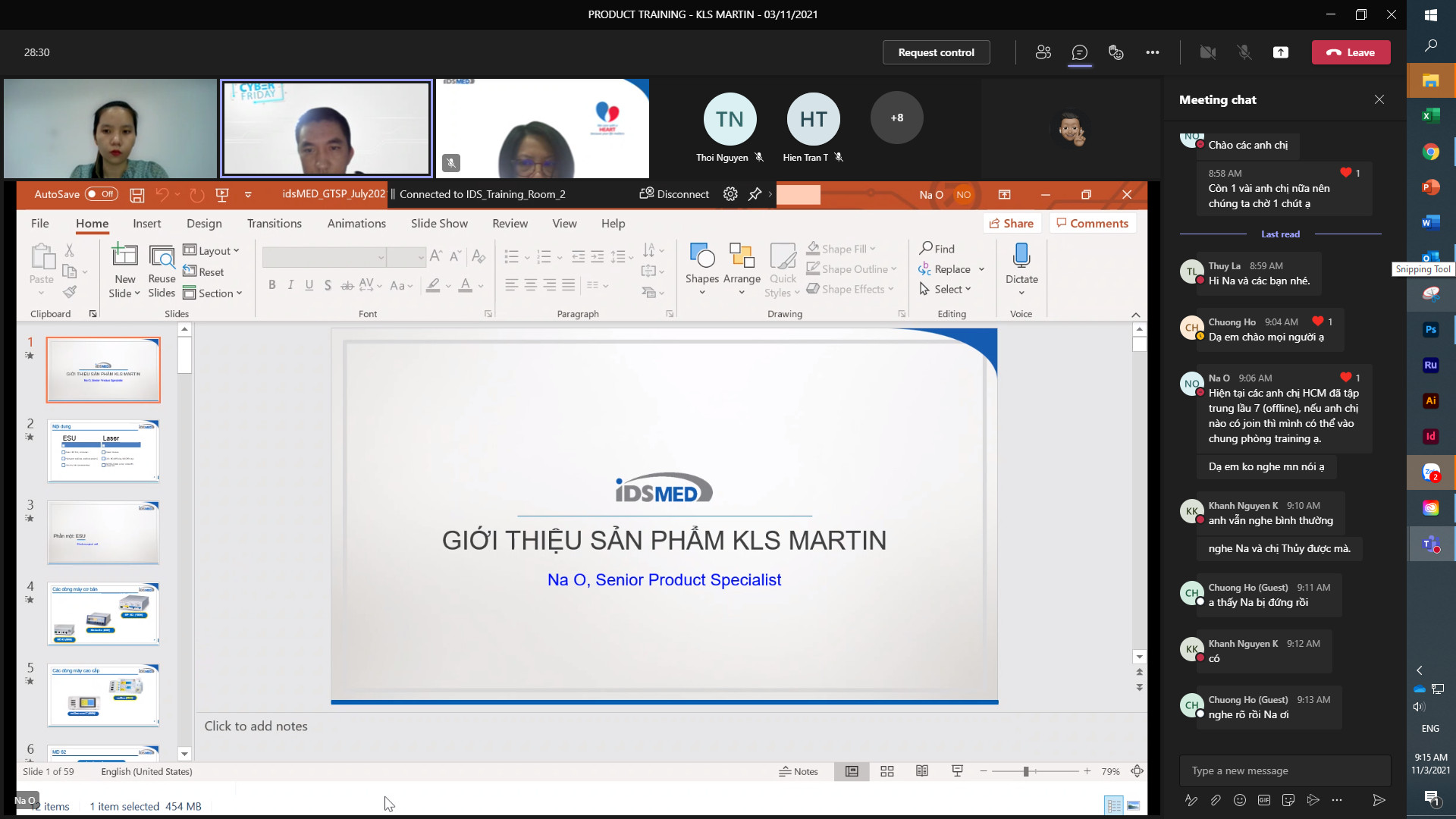
Task: Toggle PowerPoint AutoSave switch
Action: [x=102, y=194]
